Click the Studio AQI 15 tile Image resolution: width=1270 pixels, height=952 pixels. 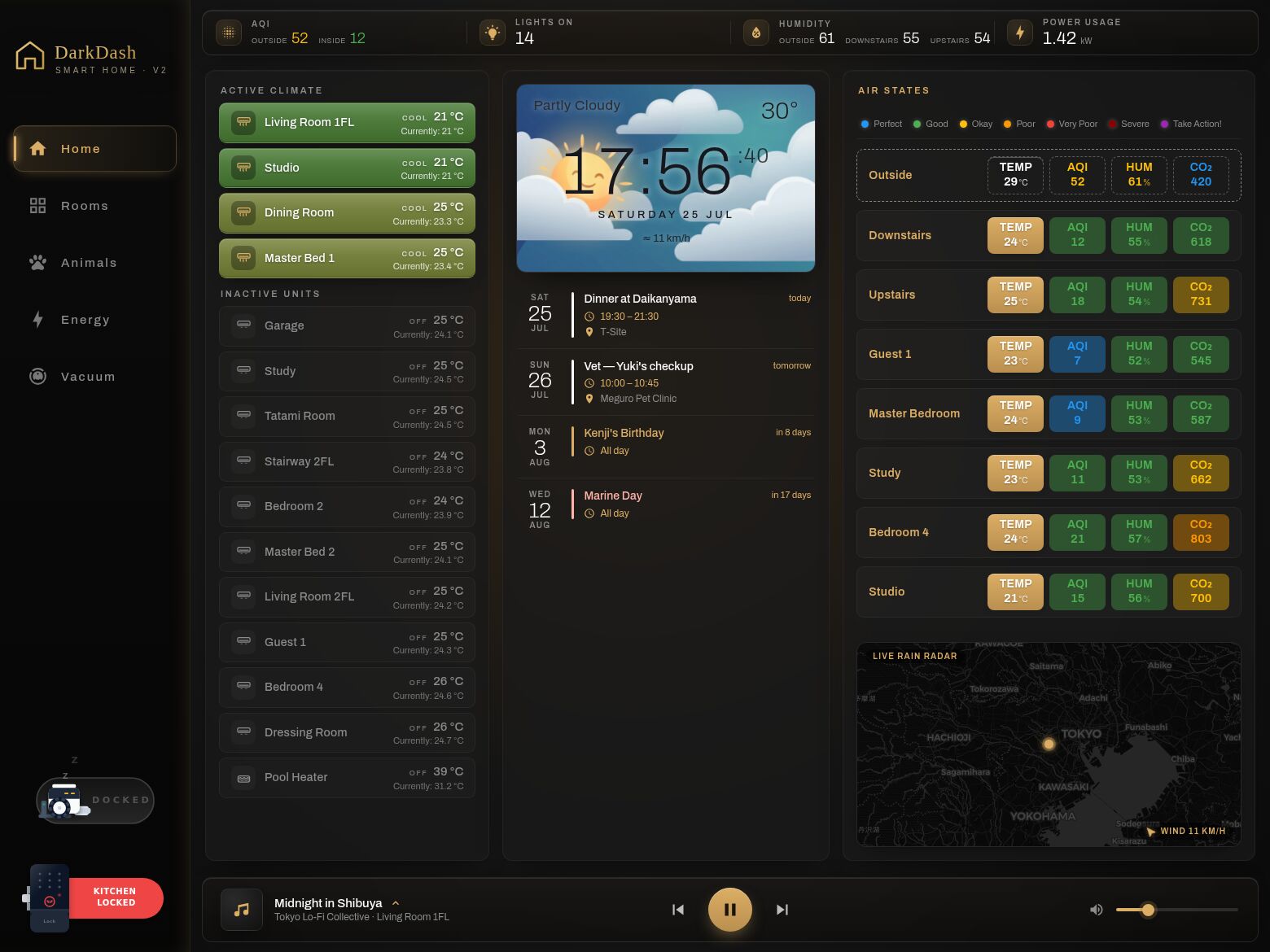(1077, 592)
